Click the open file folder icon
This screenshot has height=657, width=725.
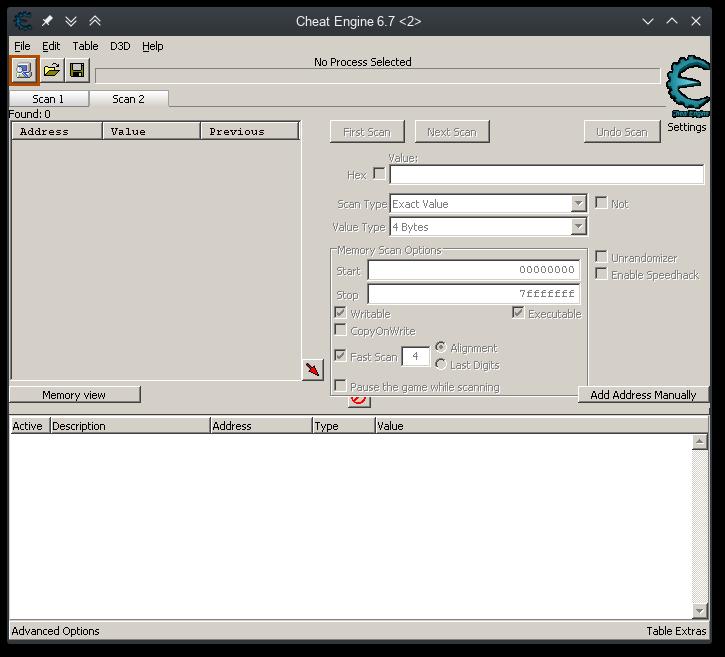pos(51,70)
